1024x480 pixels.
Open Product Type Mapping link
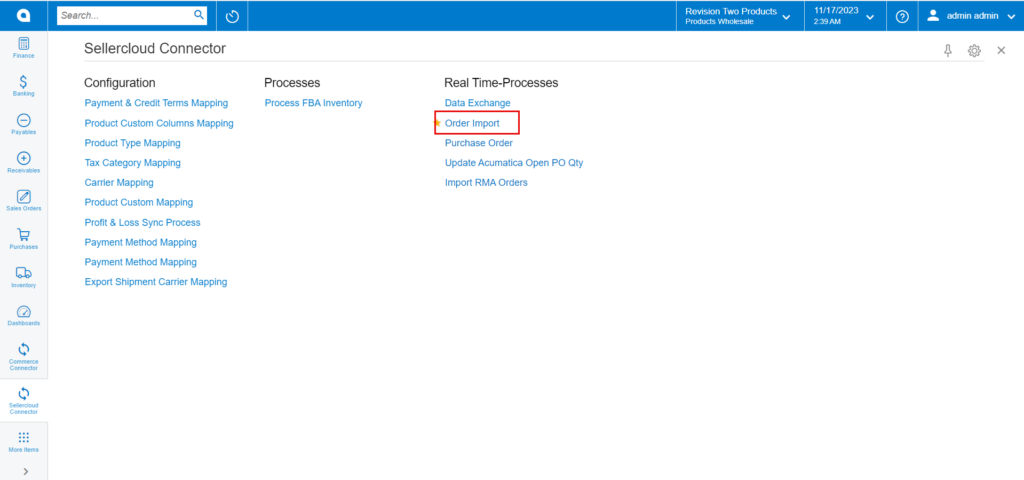point(133,142)
